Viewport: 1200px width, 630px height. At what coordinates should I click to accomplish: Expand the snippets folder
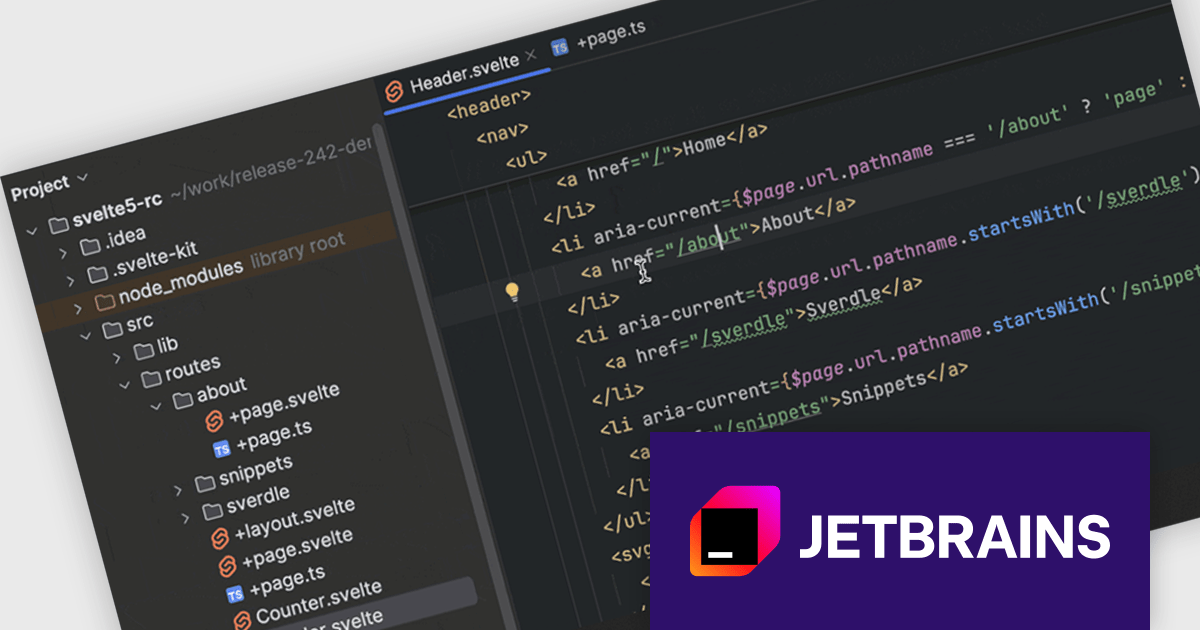[178, 490]
